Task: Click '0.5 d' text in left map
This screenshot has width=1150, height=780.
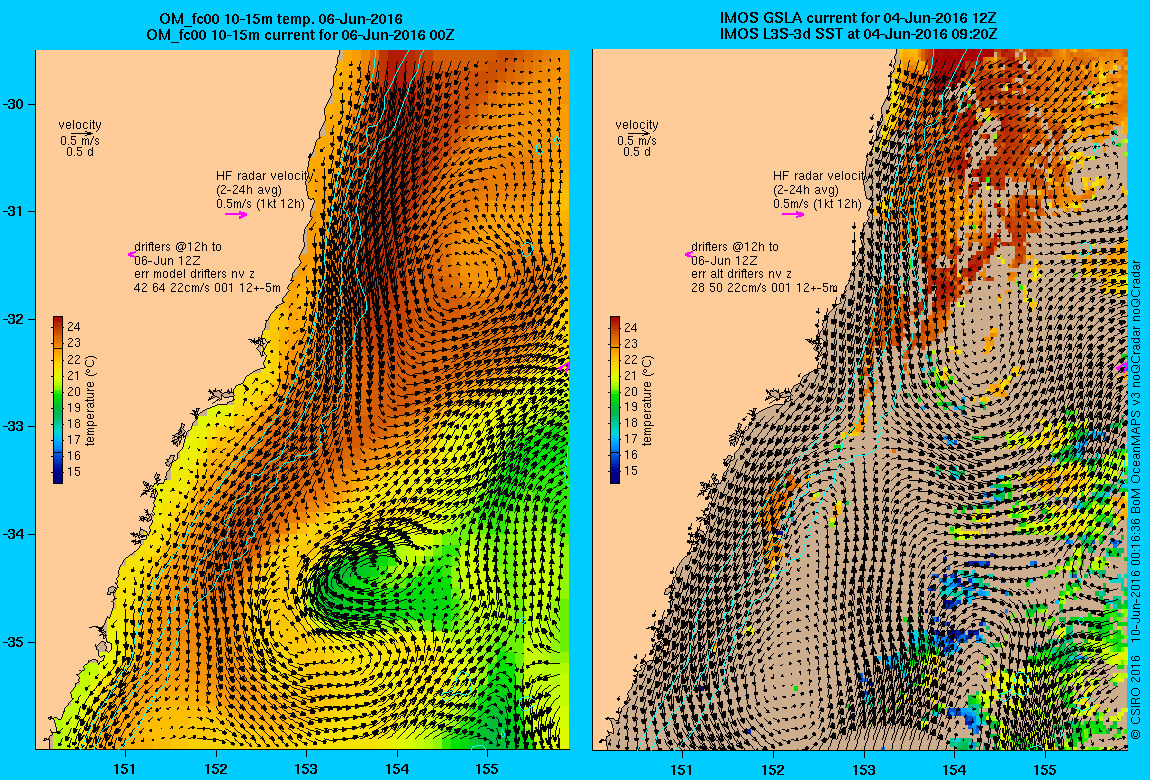Action: click(x=80, y=152)
